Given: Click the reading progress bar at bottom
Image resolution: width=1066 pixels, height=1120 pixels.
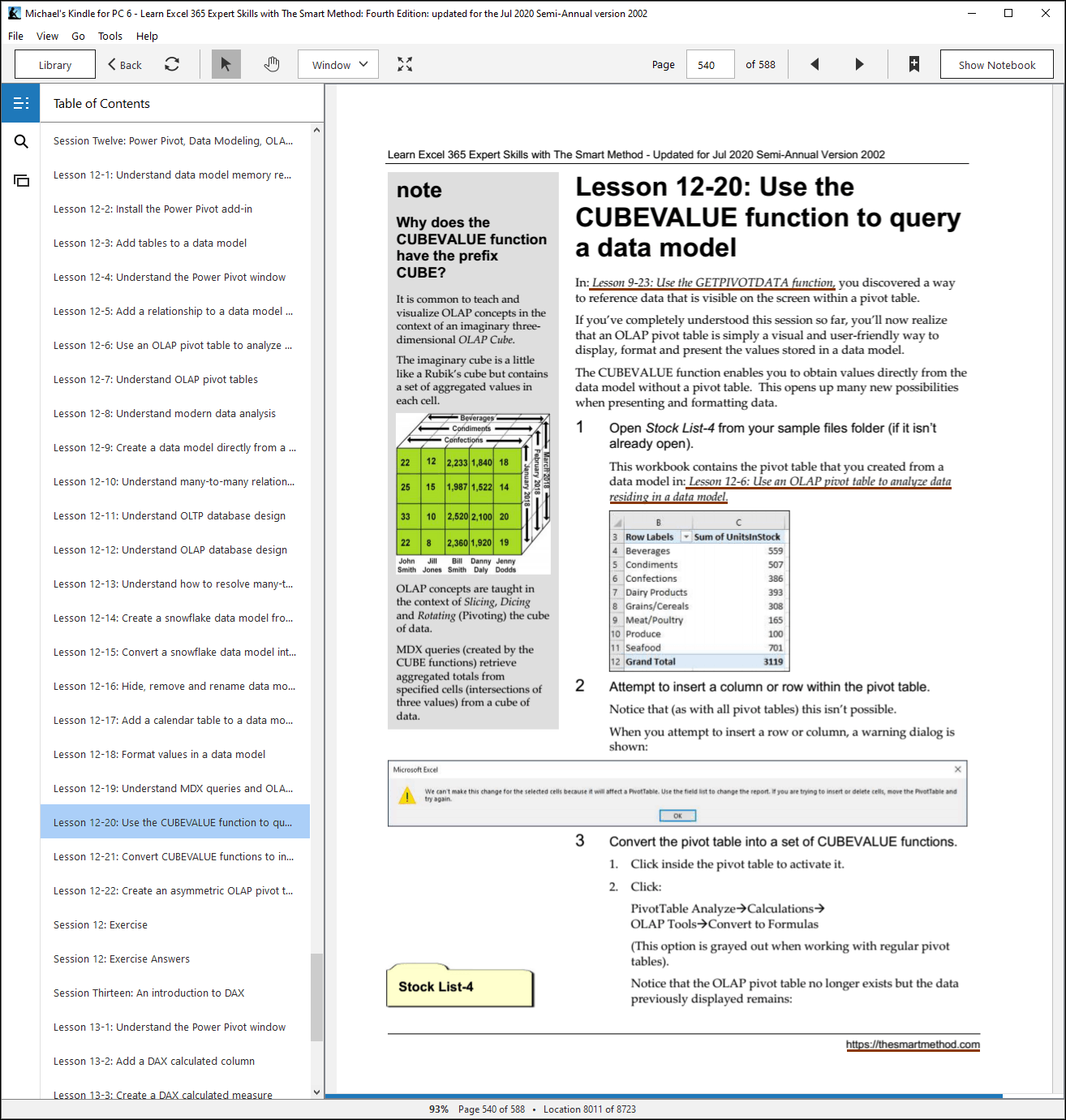Looking at the screenshot, I should (x=664, y=1096).
